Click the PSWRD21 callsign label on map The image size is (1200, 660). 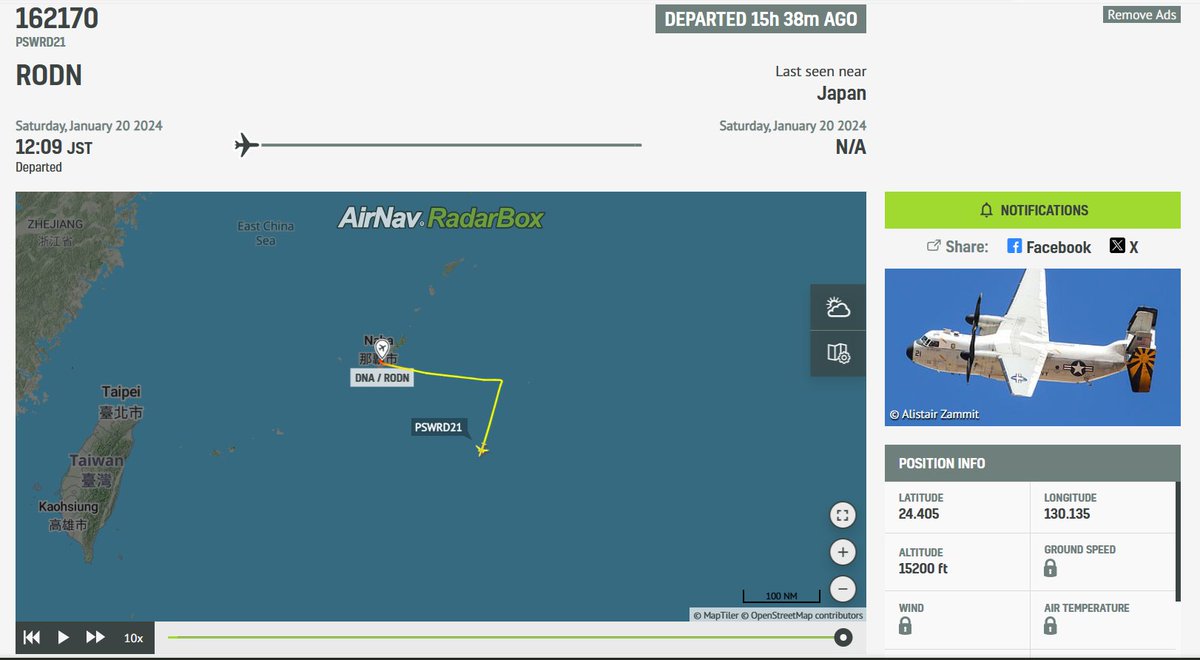coord(439,428)
